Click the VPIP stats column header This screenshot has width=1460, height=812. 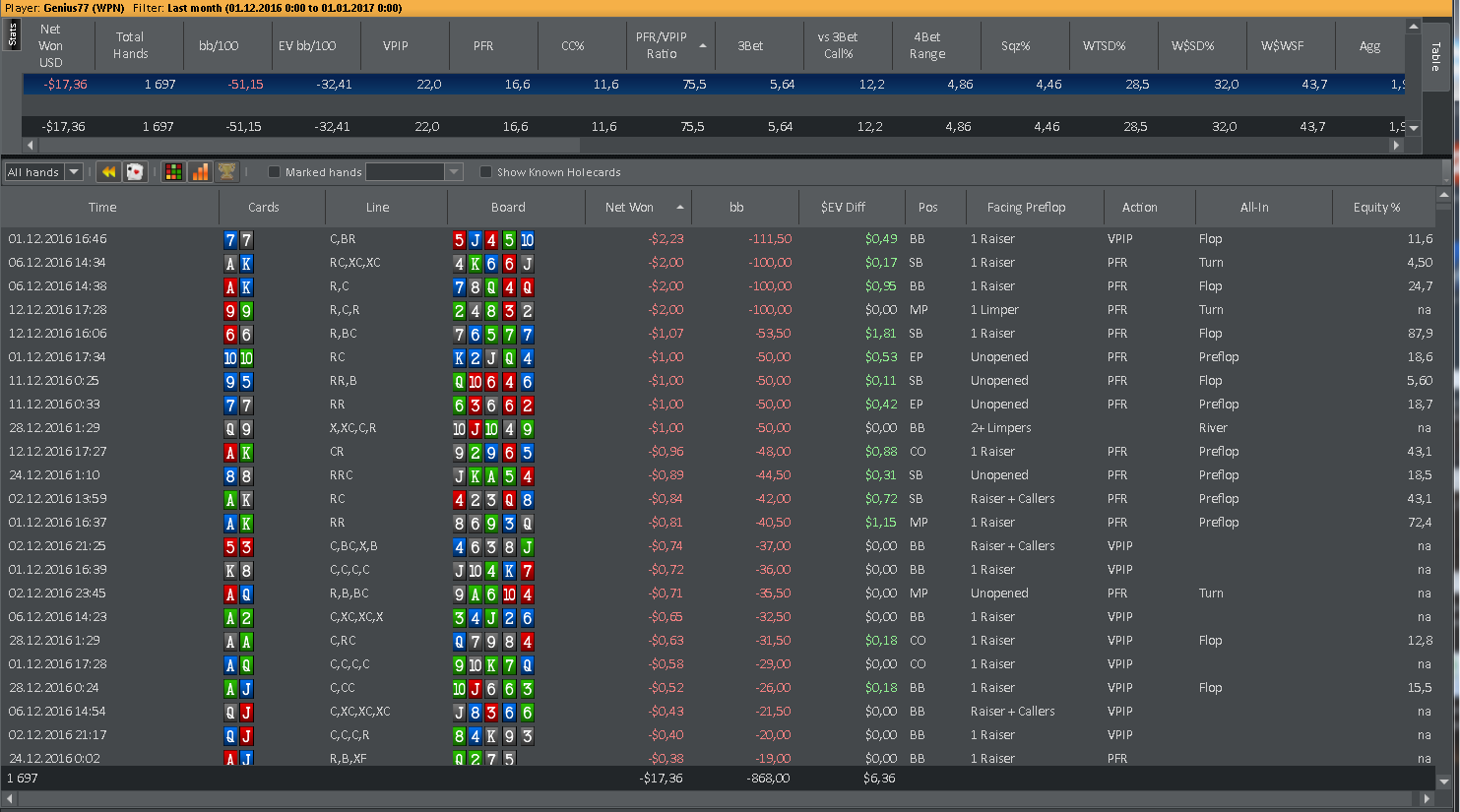click(396, 45)
